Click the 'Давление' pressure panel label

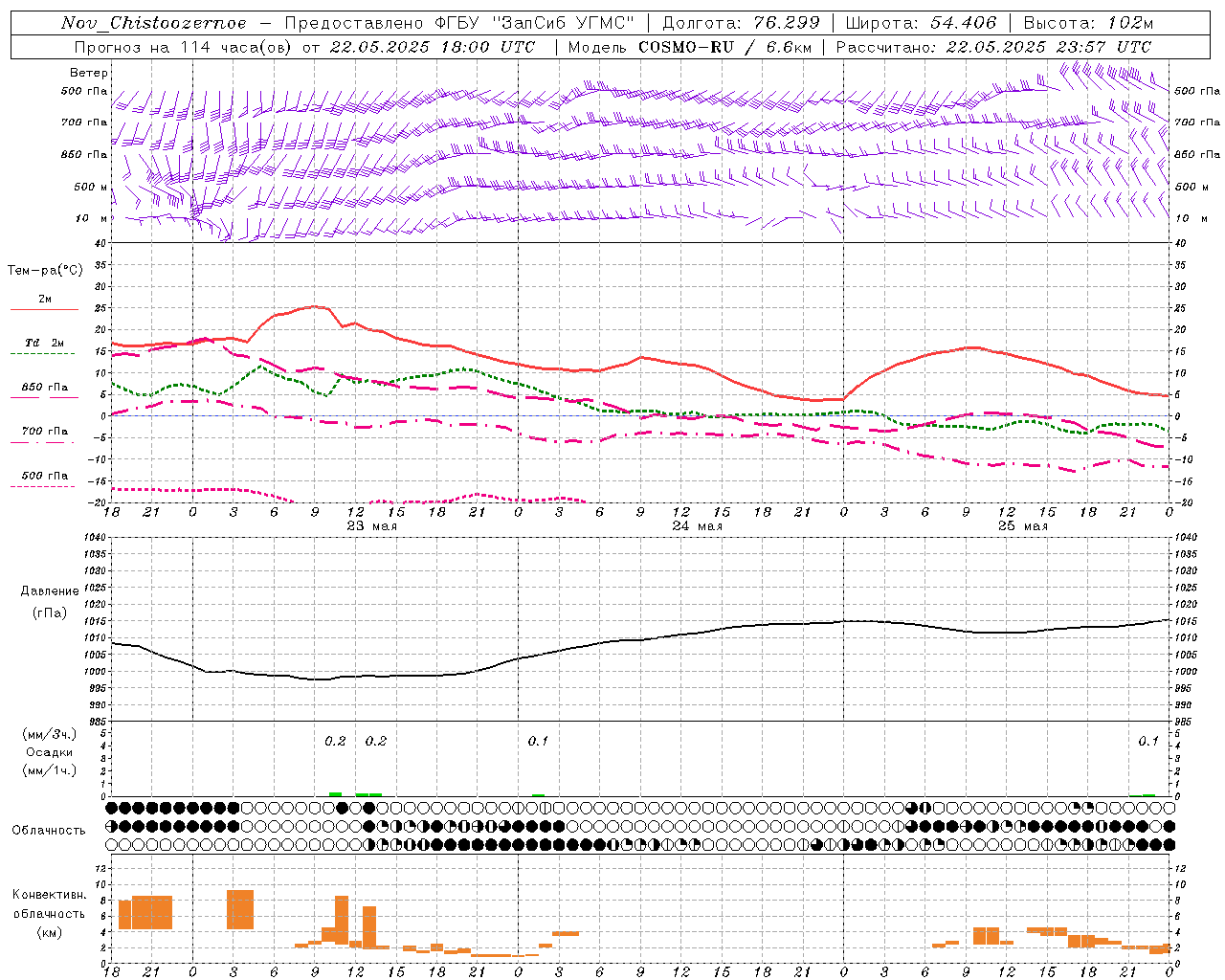coord(50,591)
